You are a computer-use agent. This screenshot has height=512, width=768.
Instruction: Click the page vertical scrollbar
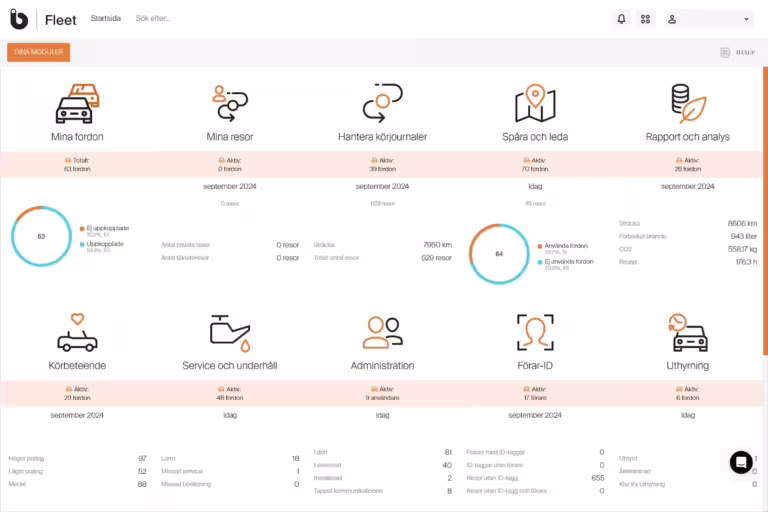pos(765,211)
